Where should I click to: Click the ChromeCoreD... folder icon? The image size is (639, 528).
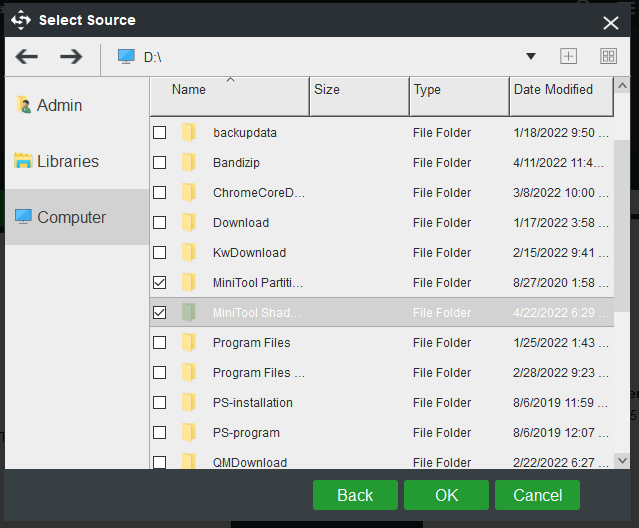tap(188, 192)
